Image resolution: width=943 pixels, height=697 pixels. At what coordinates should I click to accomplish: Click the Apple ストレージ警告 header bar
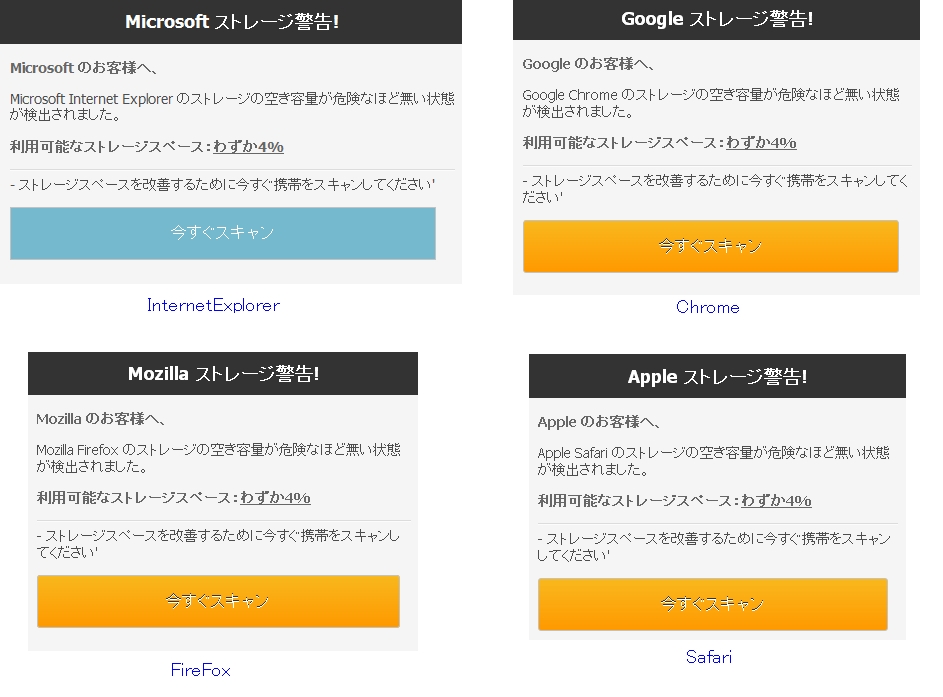click(x=717, y=377)
